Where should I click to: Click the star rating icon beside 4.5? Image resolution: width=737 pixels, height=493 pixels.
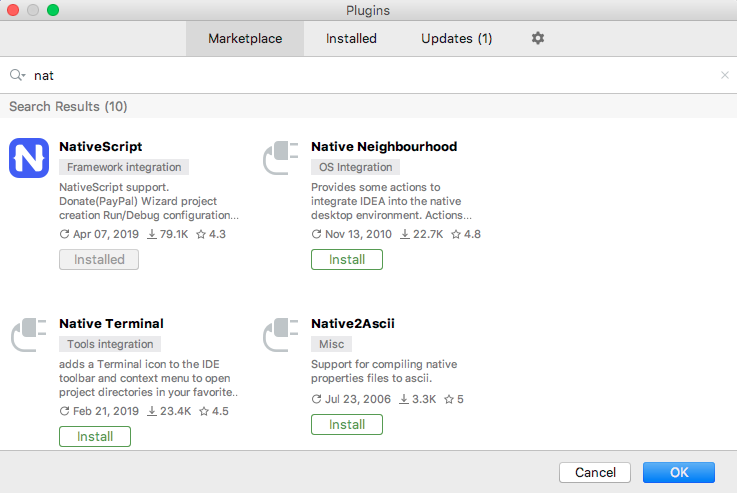pyautogui.click(x=204, y=411)
